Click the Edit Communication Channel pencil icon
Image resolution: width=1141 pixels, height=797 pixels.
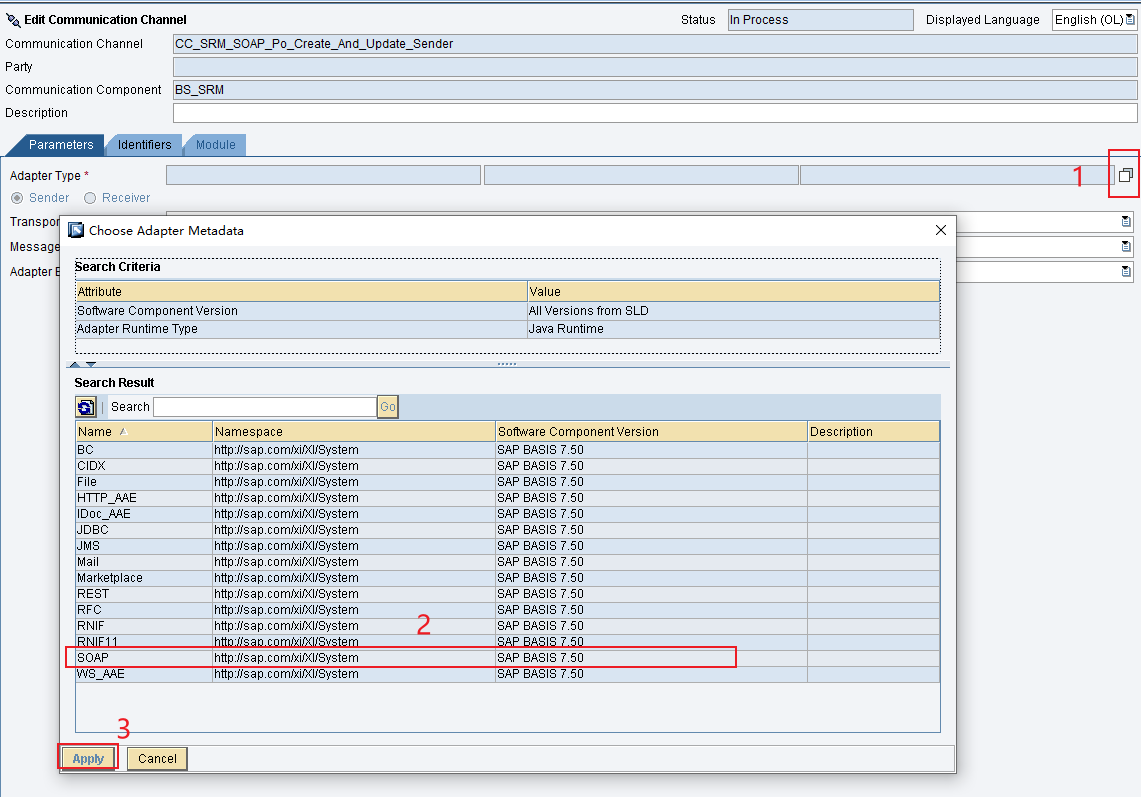click(13, 20)
